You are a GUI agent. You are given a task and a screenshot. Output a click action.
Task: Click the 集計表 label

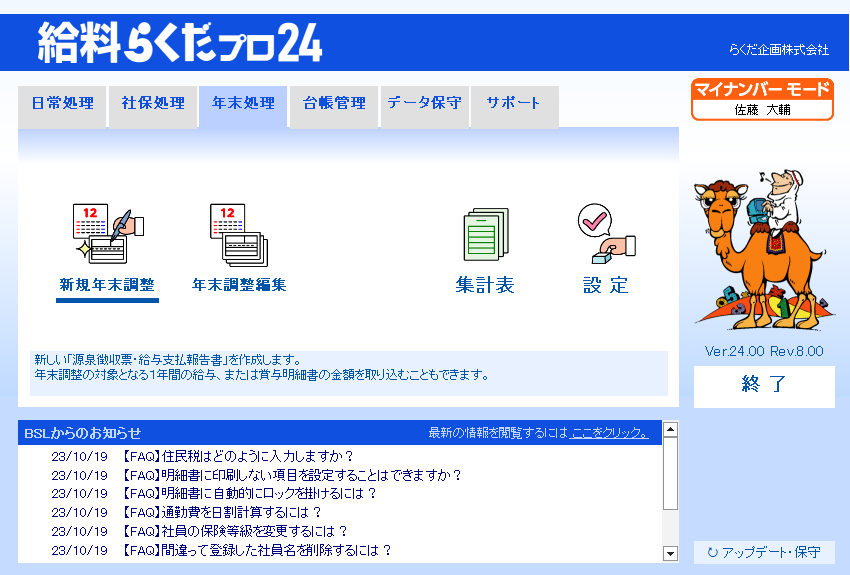point(485,285)
